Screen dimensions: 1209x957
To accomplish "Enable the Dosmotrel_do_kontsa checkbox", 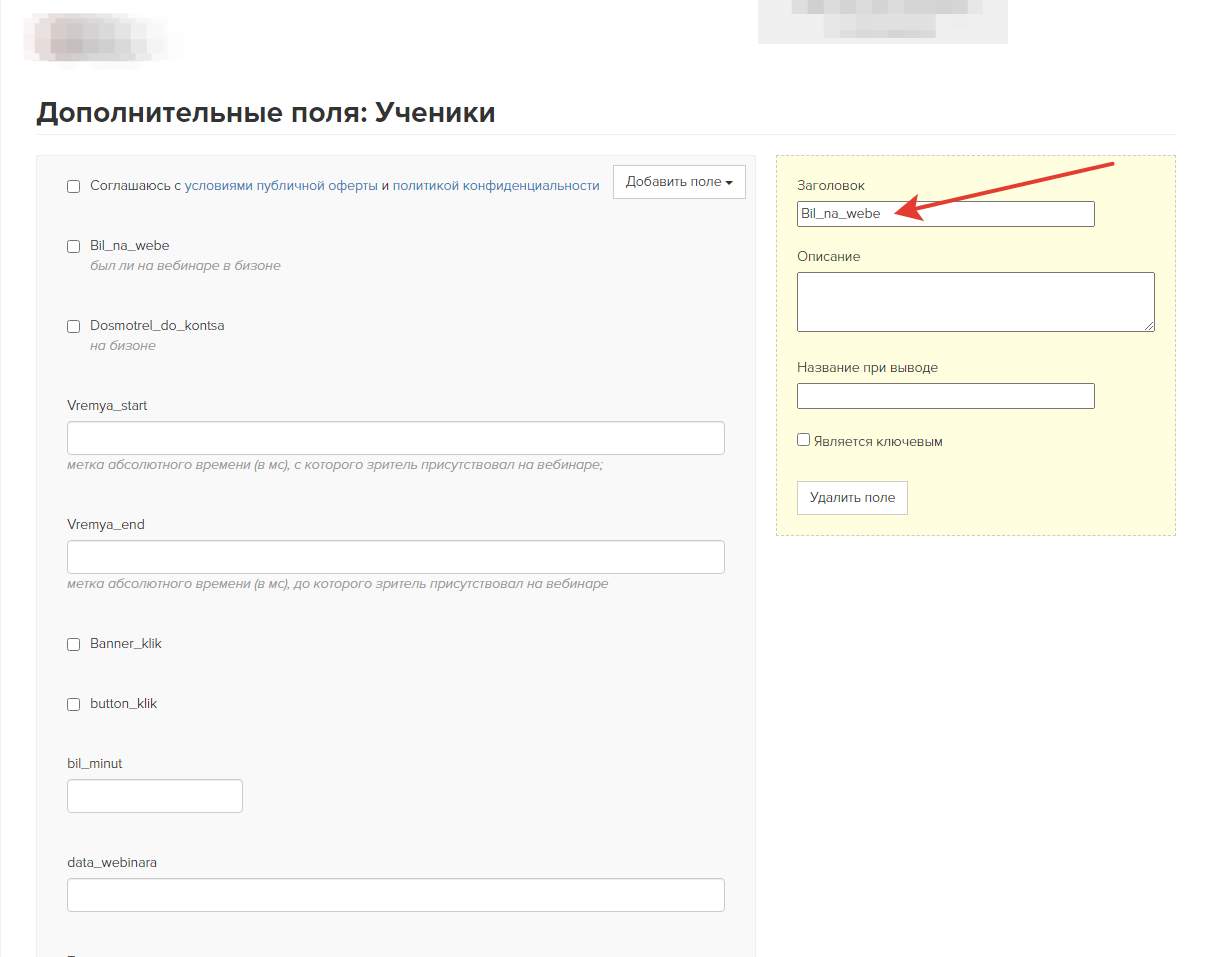I will tap(74, 326).
